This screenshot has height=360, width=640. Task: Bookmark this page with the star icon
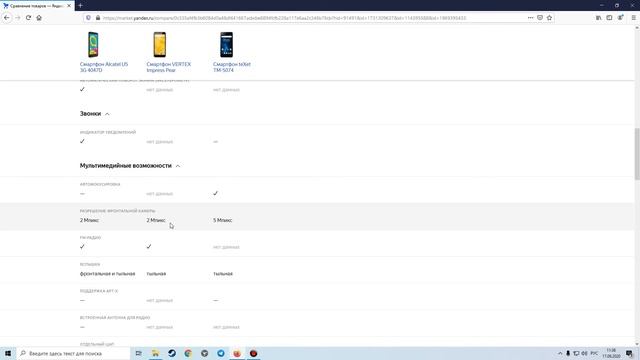point(549,18)
